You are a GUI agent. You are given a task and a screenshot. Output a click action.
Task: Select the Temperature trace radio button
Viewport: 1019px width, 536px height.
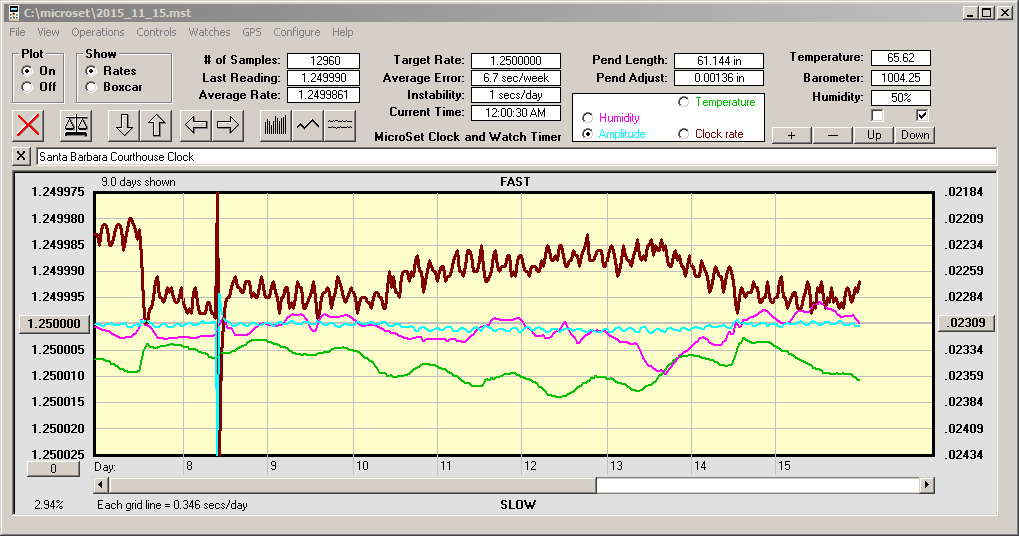(x=684, y=102)
